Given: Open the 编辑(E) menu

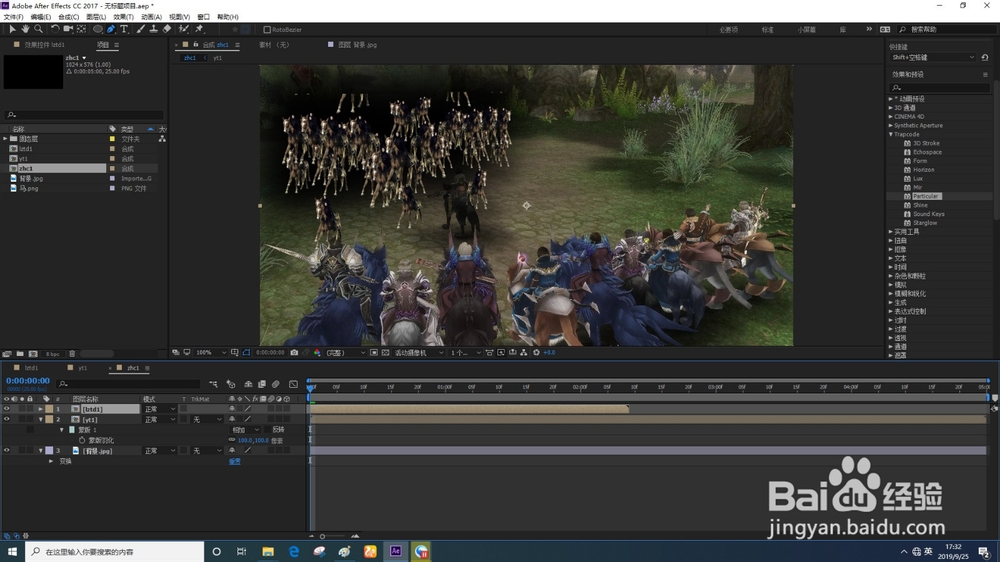Looking at the screenshot, I should pos(40,17).
